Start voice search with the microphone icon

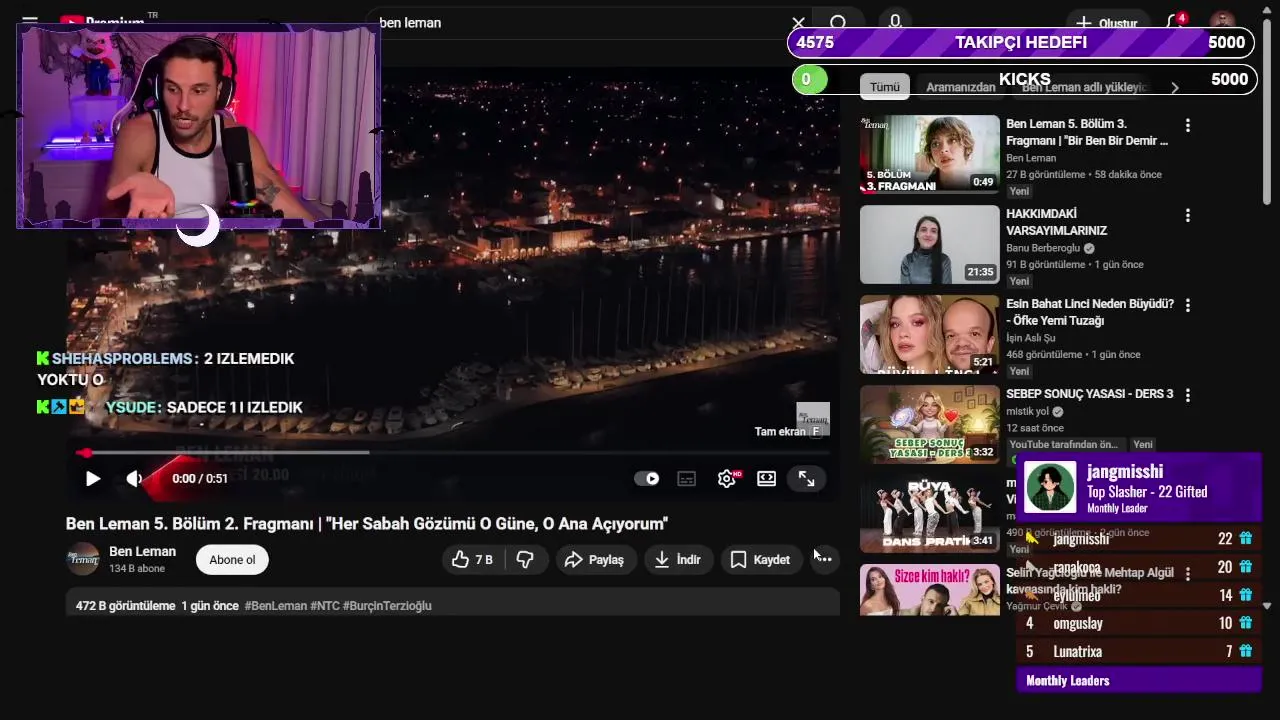[x=895, y=22]
